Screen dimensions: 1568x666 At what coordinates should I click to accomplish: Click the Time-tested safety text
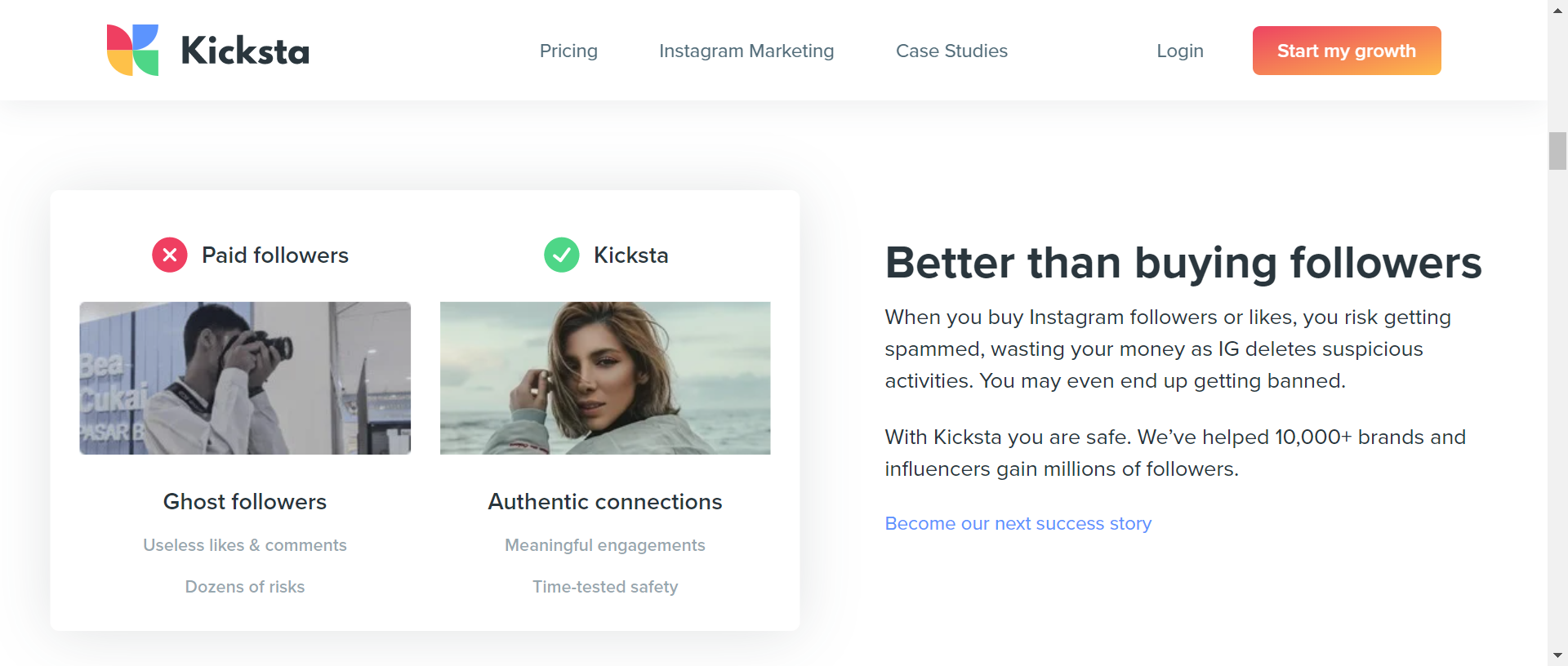click(605, 587)
